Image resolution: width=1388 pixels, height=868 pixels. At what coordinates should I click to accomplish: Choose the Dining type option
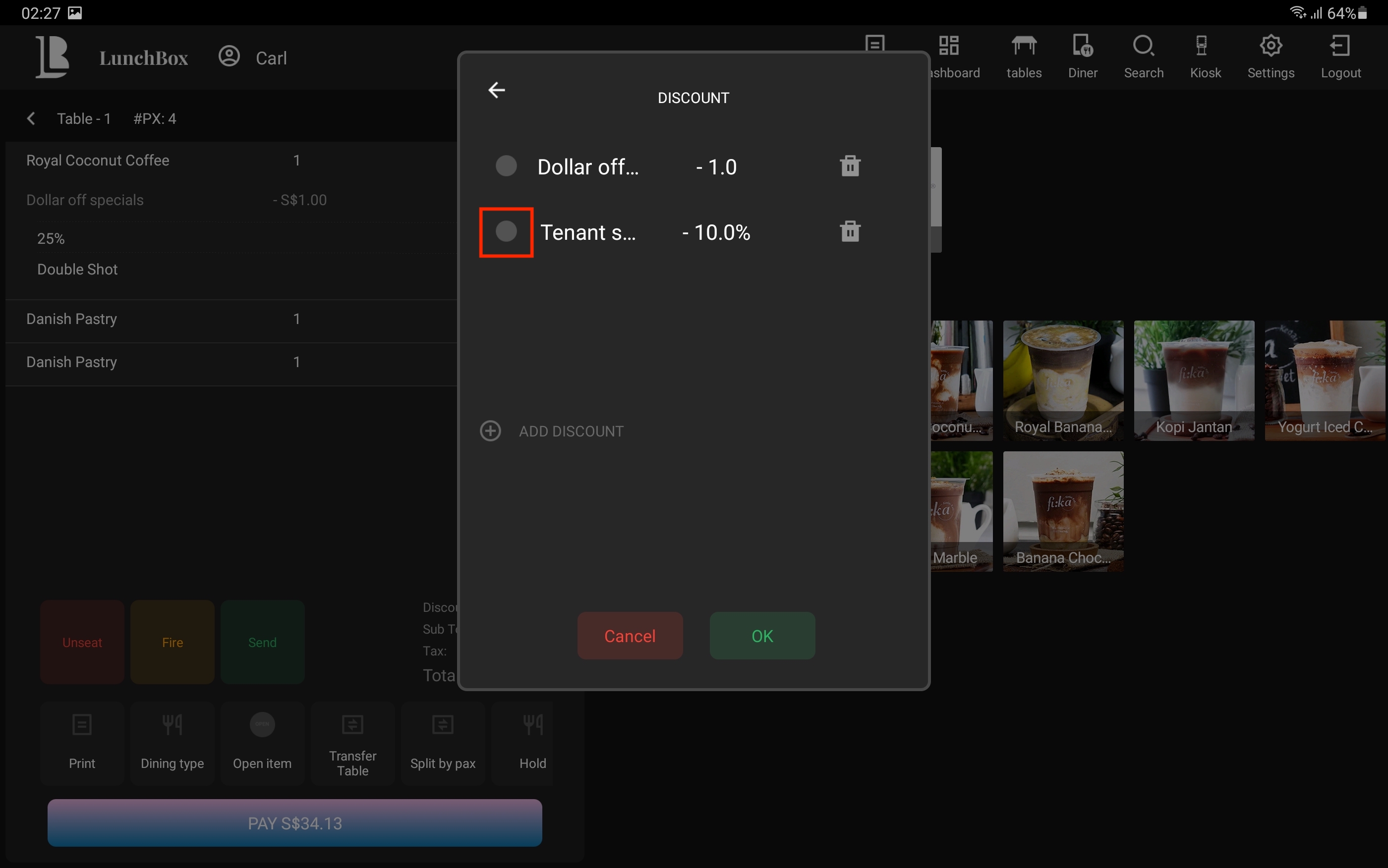[173, 743]
